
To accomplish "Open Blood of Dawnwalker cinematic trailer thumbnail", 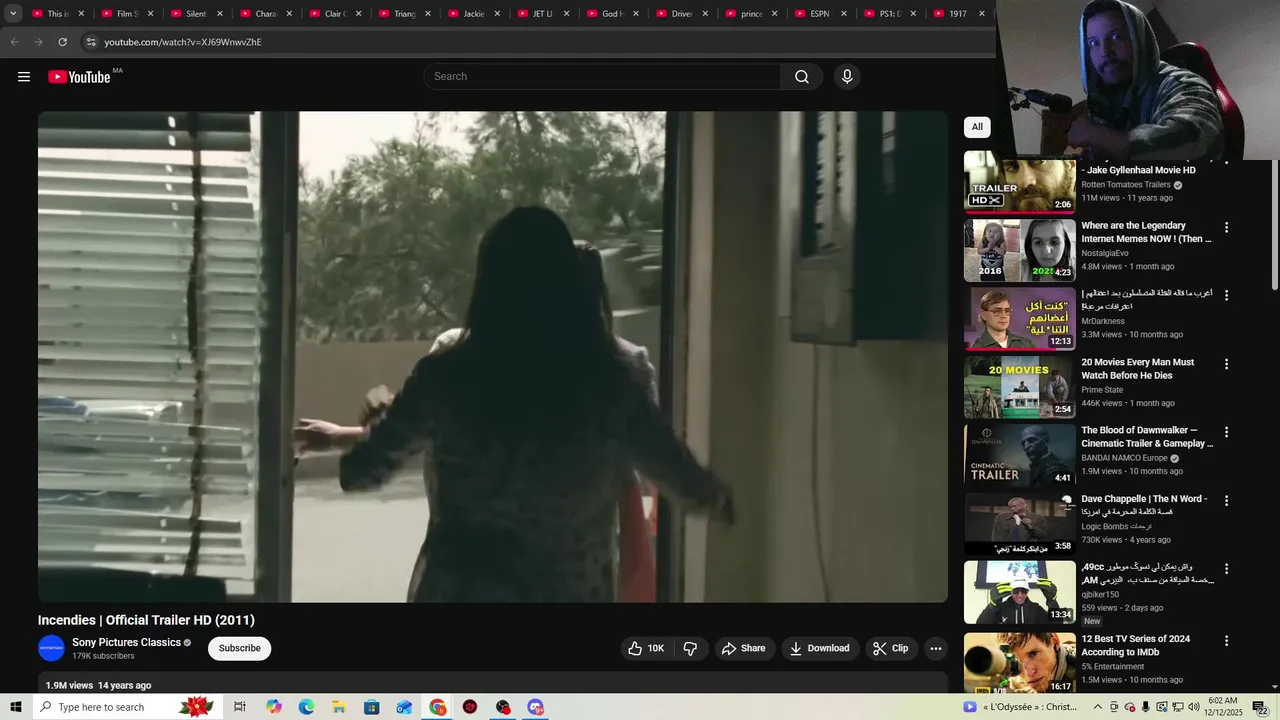I will pyautogui.click(x=1020, y=455).
